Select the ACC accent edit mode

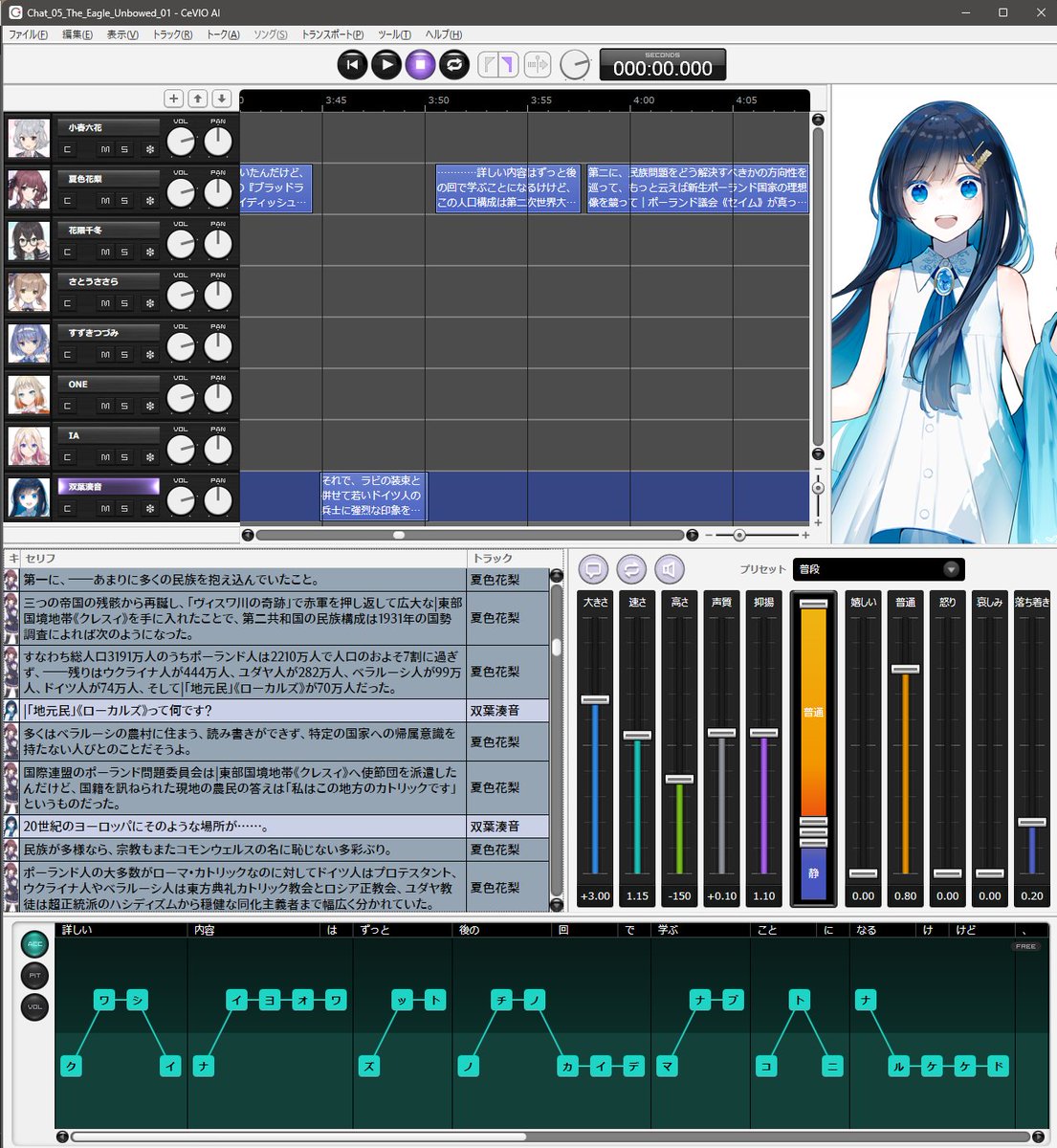pyautogui.click(x=35, y=944)
